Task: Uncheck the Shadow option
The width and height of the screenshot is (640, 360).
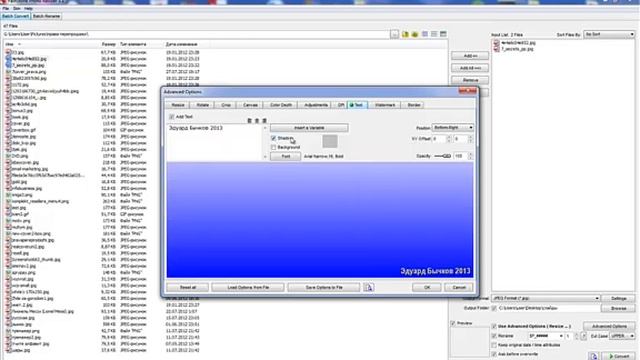Action: click(x=273, y=138)
